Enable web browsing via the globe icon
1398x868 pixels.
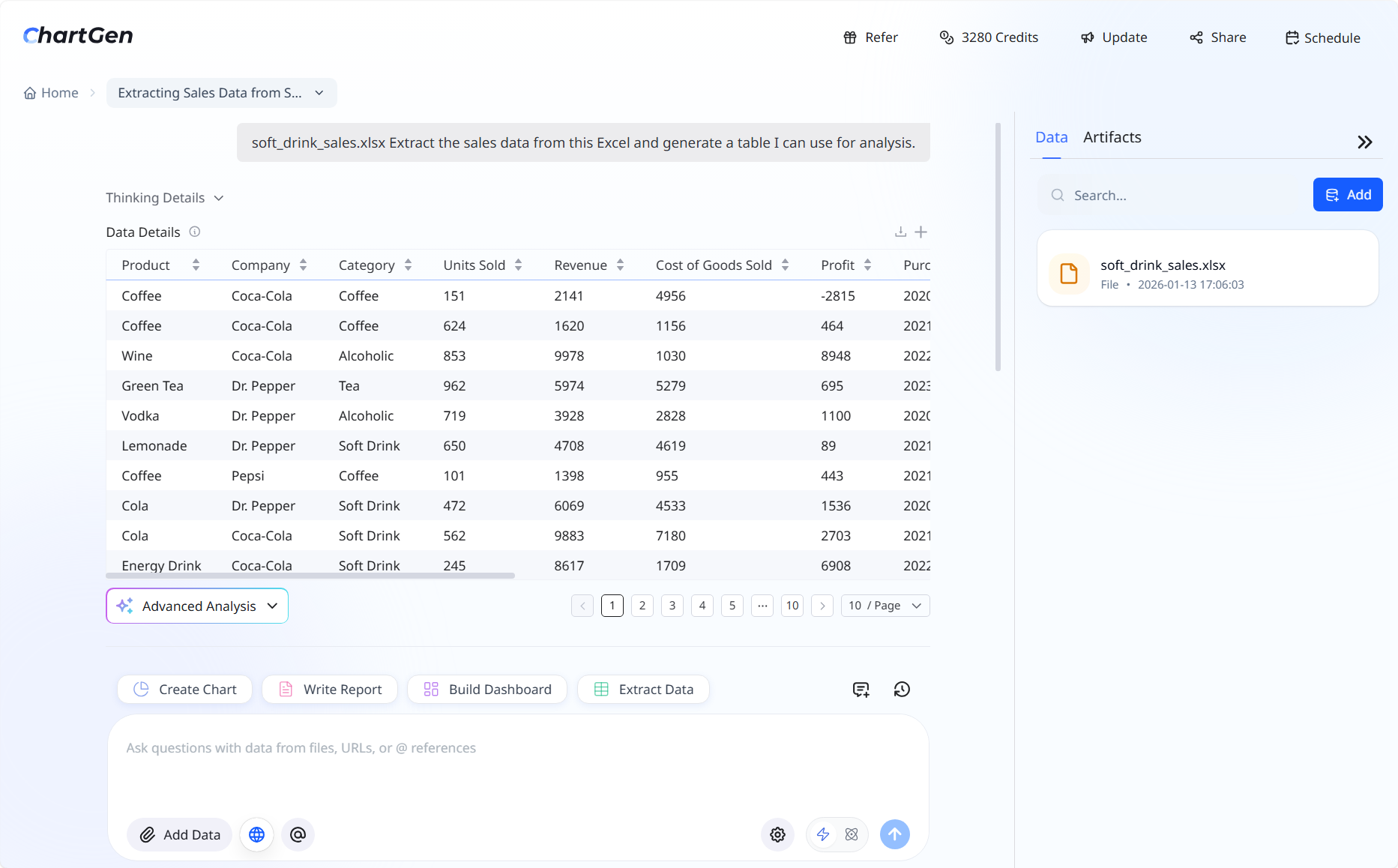(x=256, y=834)
